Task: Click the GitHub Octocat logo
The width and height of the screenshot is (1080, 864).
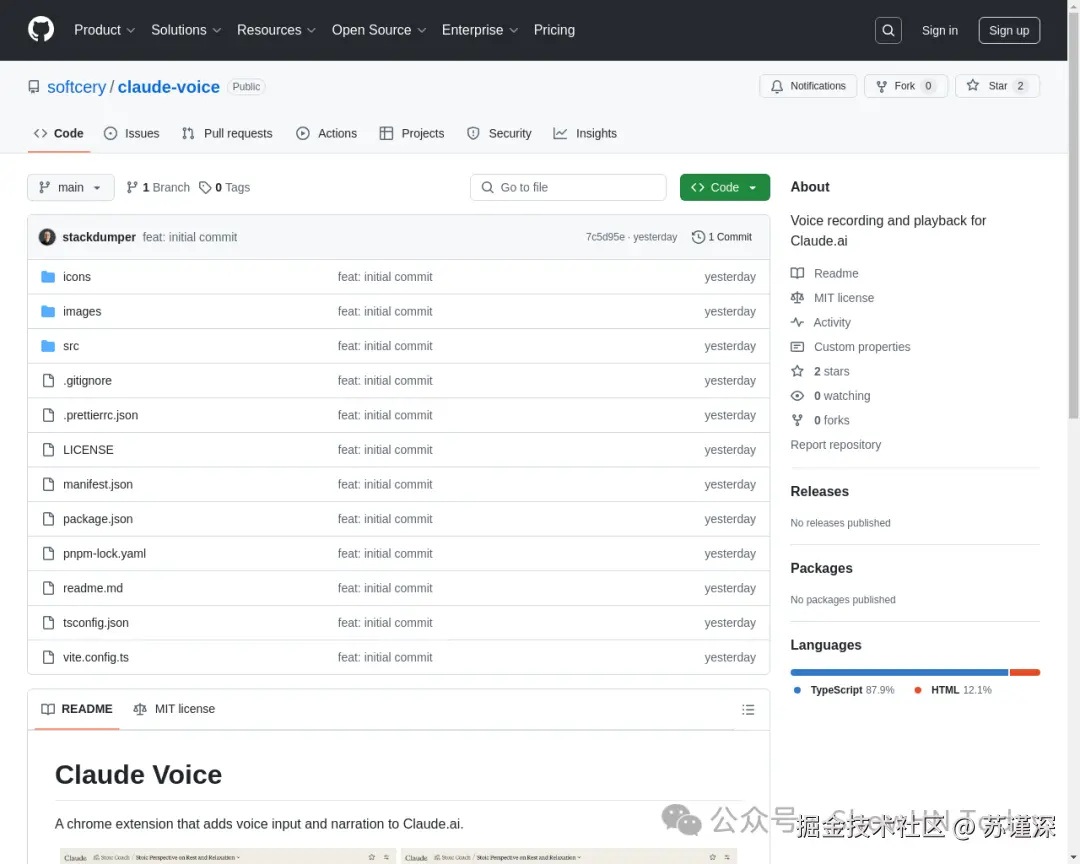Action: point(41,30)
